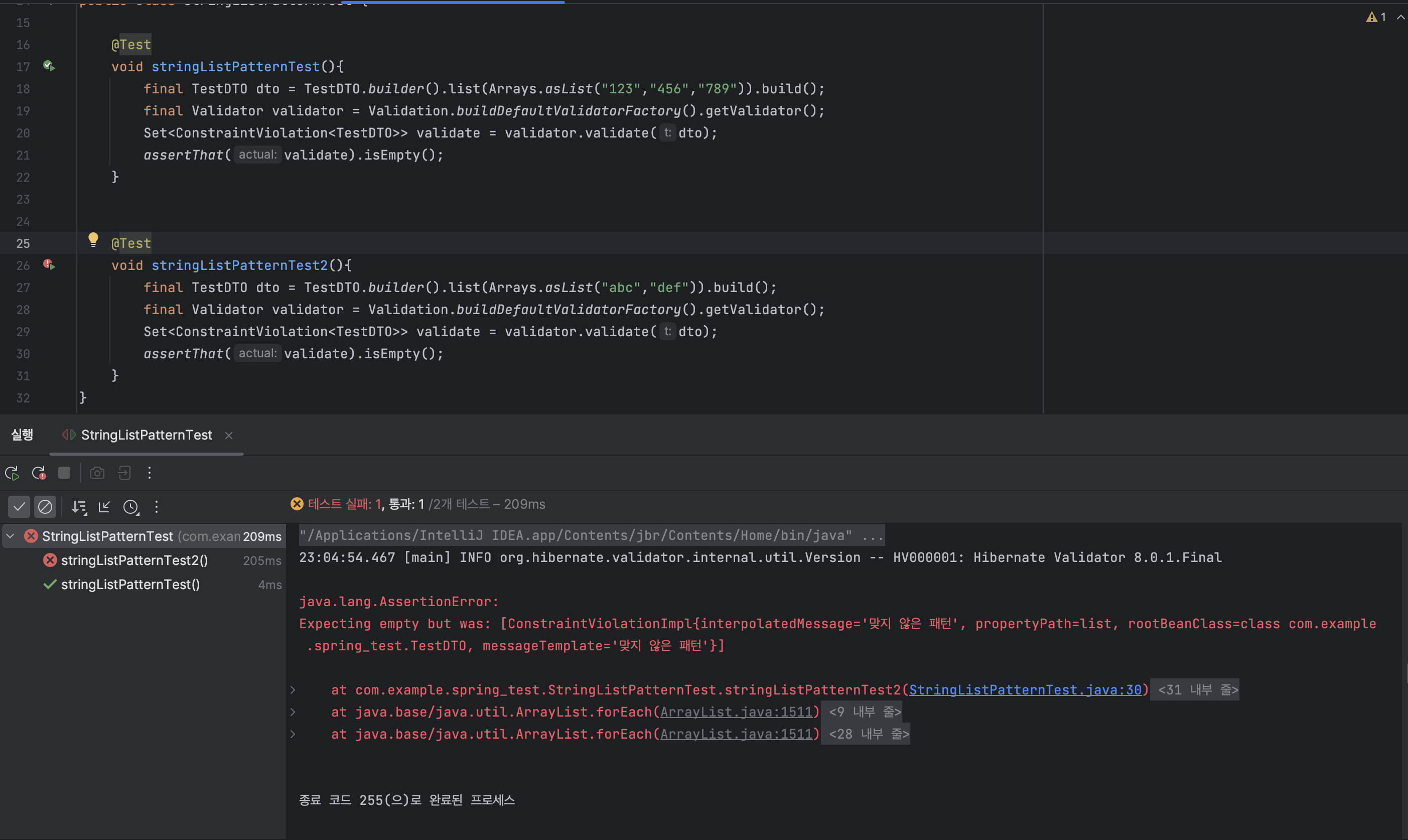Open second ArrayList.java:1511 link below
Image resolution: width=1408 pixels, height=840 pixels.
tap(736, 734)
